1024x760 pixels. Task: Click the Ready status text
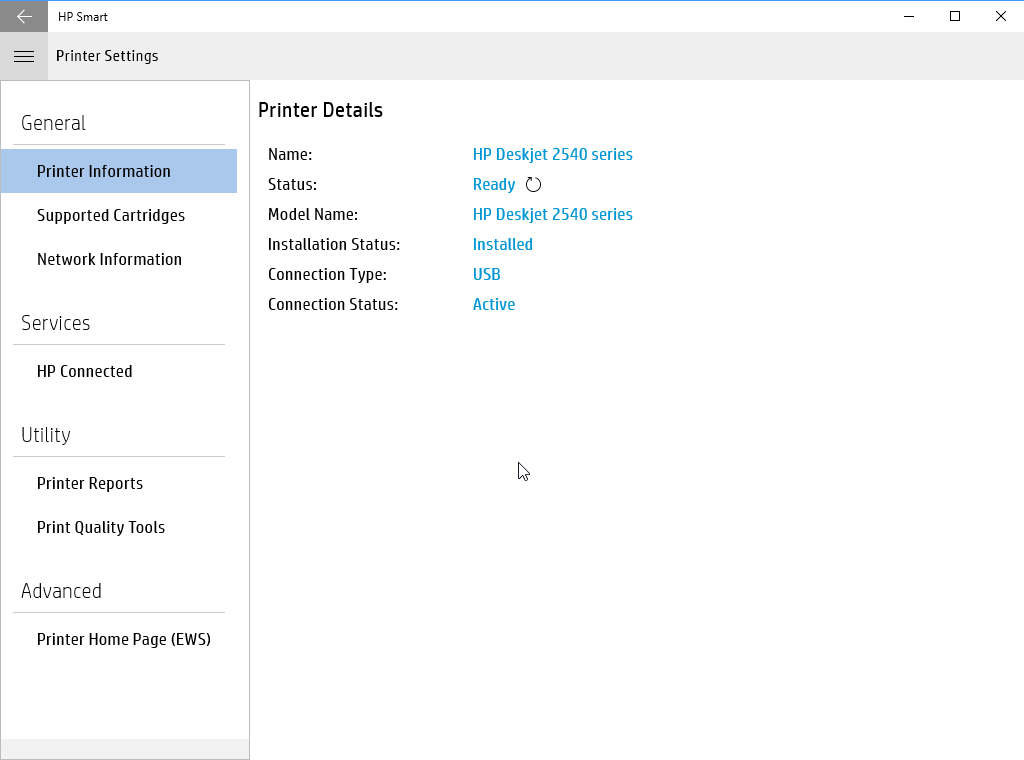click(494, 184)
